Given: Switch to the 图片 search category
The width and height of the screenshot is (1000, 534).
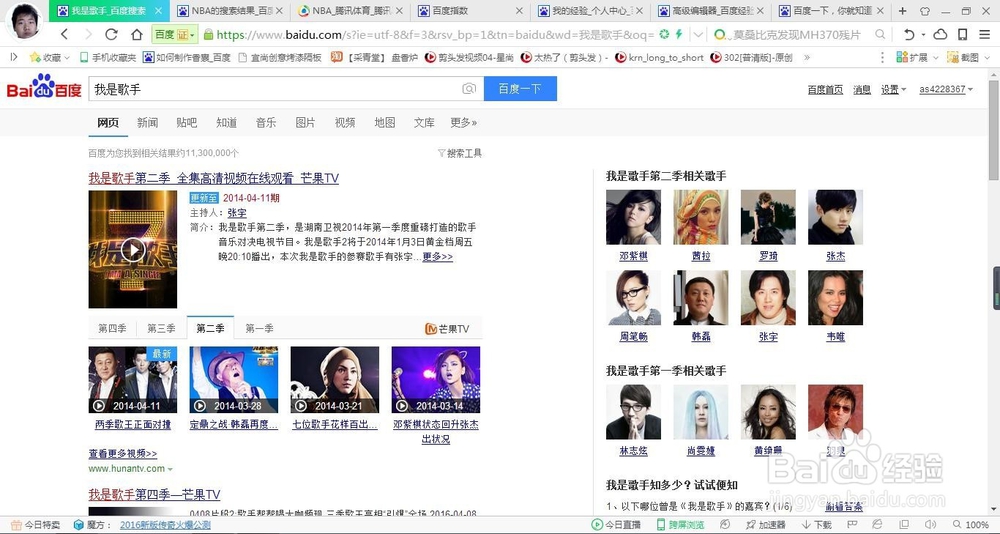Looking at the screenshot, I should click(305, 122).
